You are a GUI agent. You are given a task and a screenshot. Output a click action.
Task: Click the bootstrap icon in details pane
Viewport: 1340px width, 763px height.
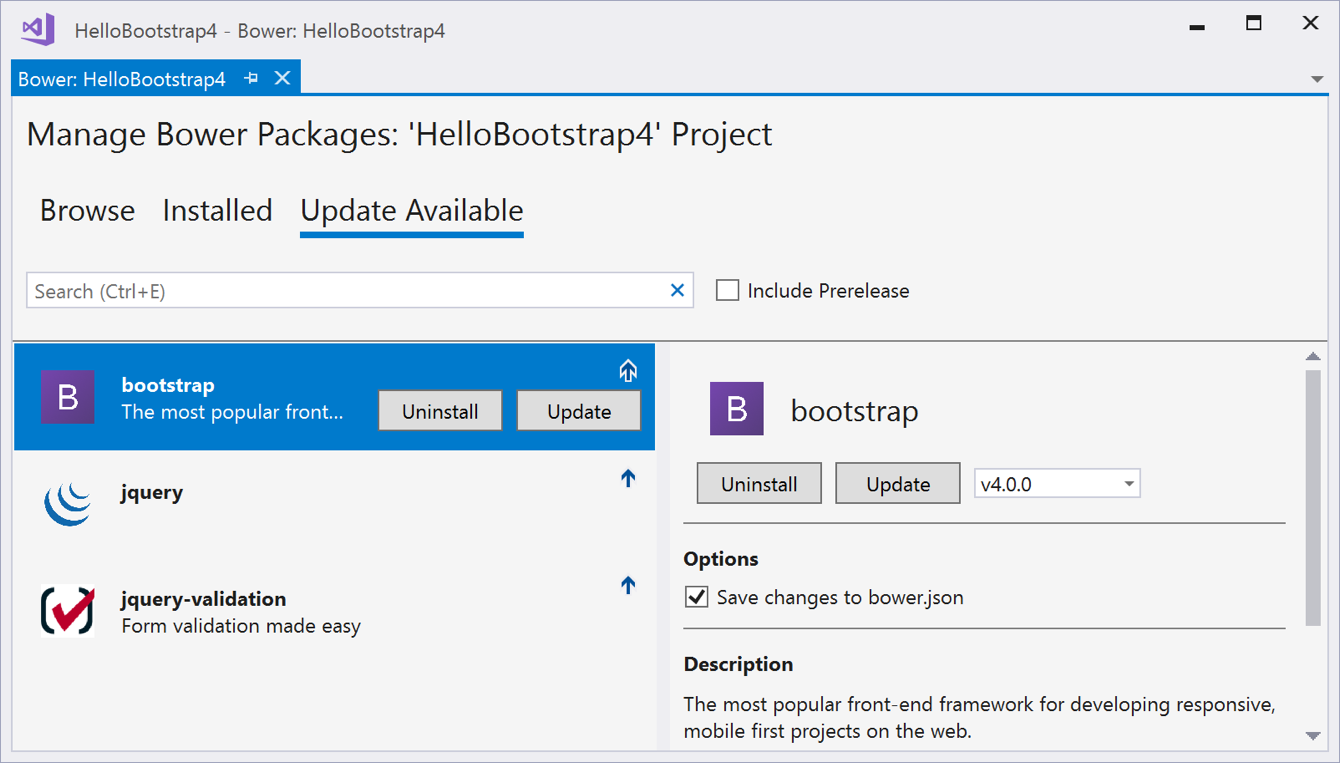(x=737, y=409)
